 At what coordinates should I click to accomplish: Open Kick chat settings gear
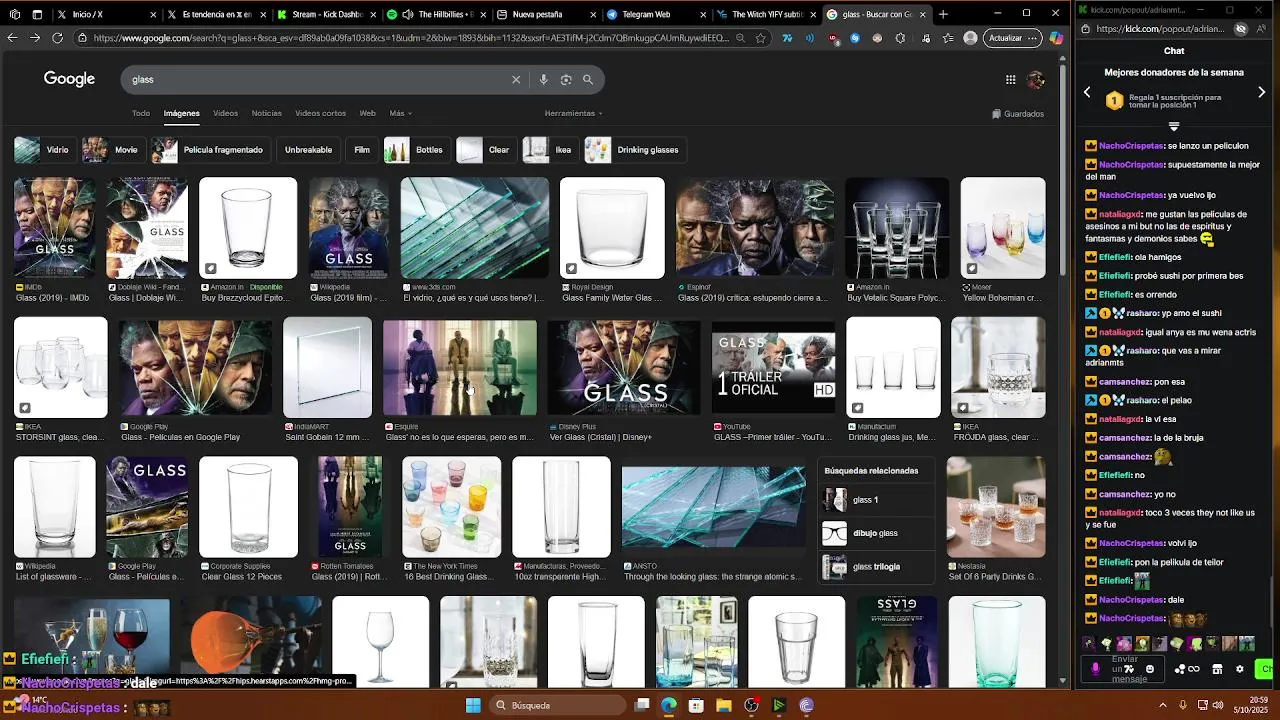[1240, 669]
